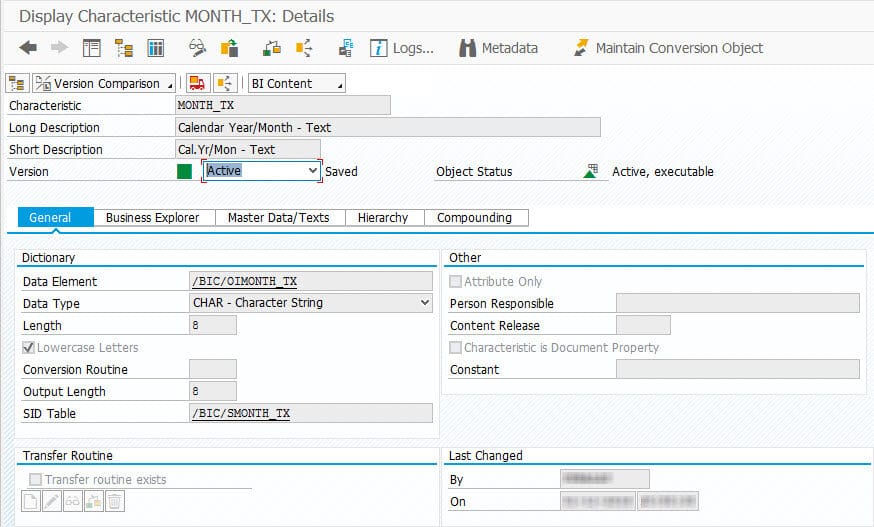Image resolution: width=874 pixels, height=527 pixels.
Task: Enable the Attribute Only checkbox
Action: pos(456,282)
